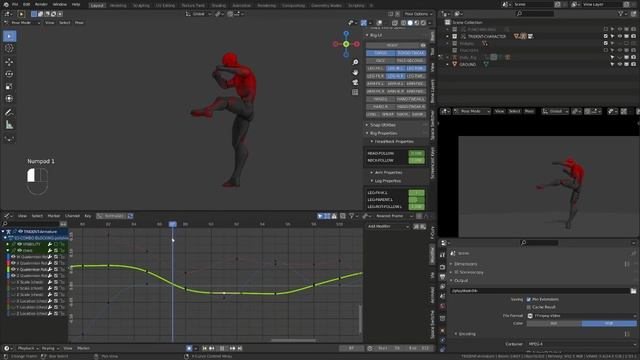Collapse the Output panel
The image size is (640, 360).
tap(461, 280)
